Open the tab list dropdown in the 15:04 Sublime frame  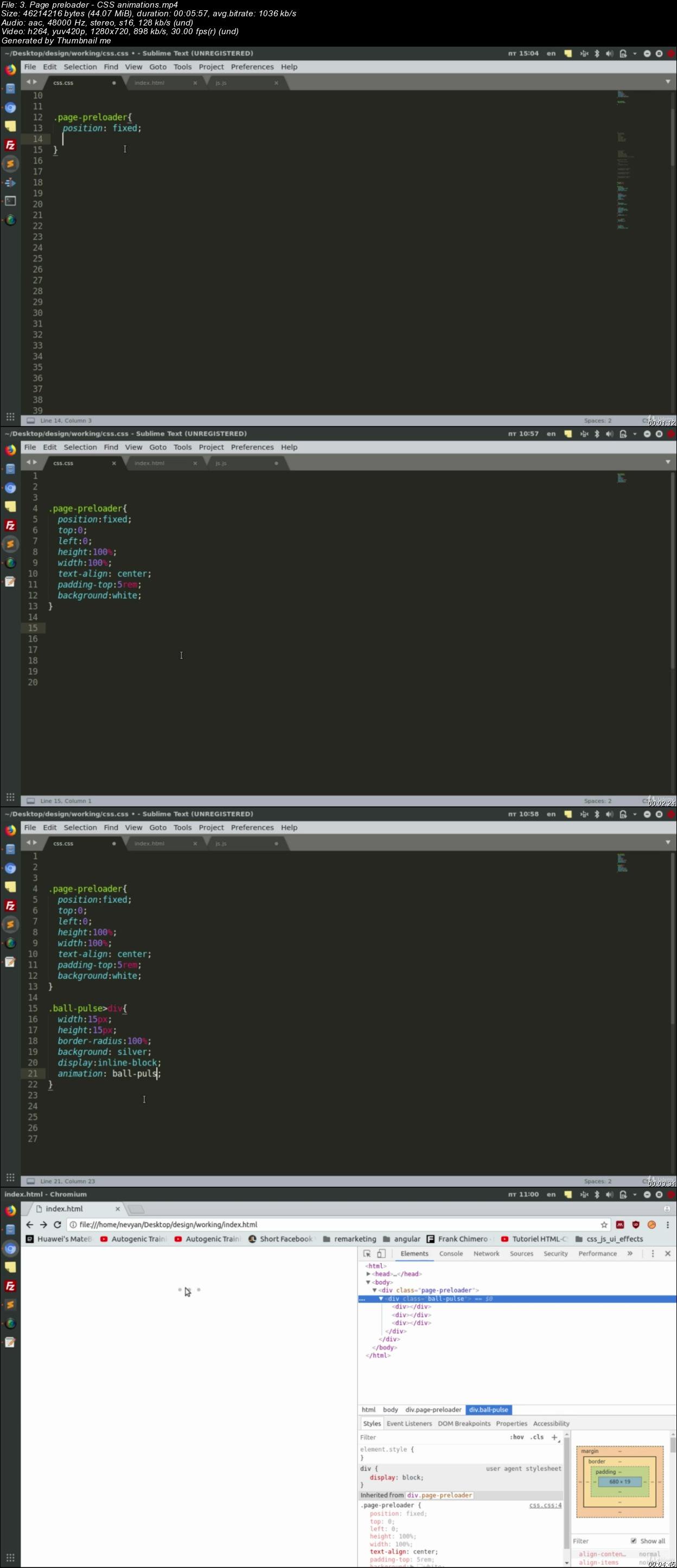tap(668, 81)
